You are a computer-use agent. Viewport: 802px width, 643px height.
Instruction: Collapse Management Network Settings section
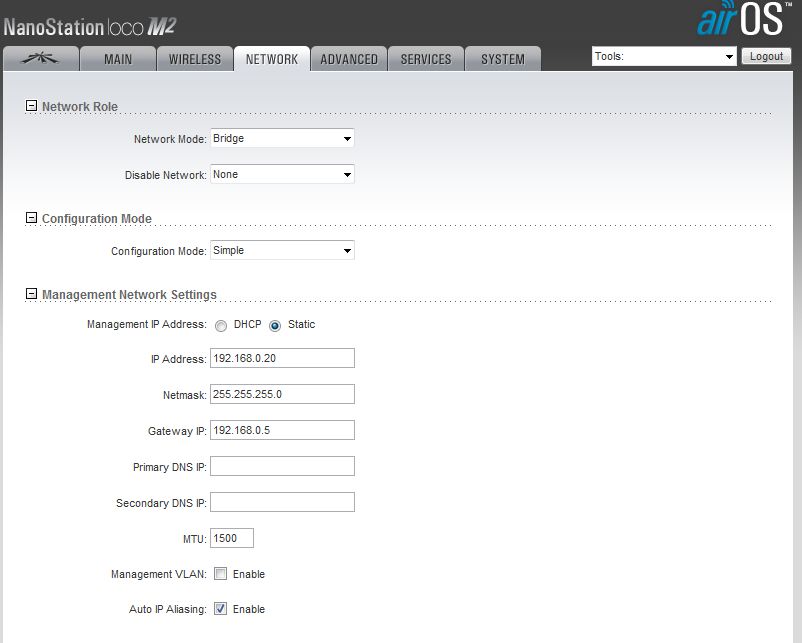pyautogui.click(x=31, y=294)
